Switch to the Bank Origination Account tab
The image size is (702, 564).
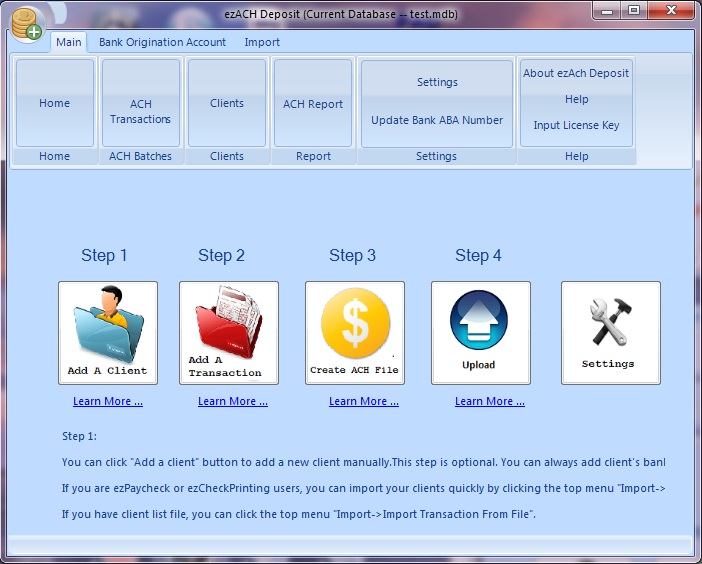162,42
